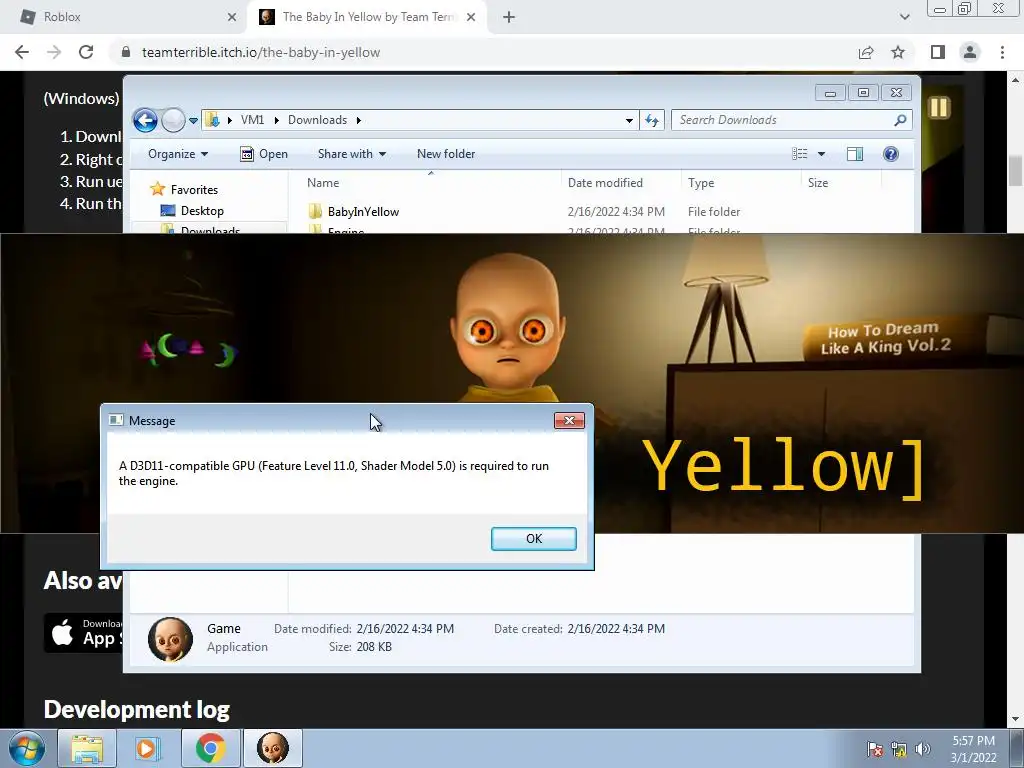Click the Chrome address bar URL
This screenshot has width=1024, height=768.
pos(261,52)
